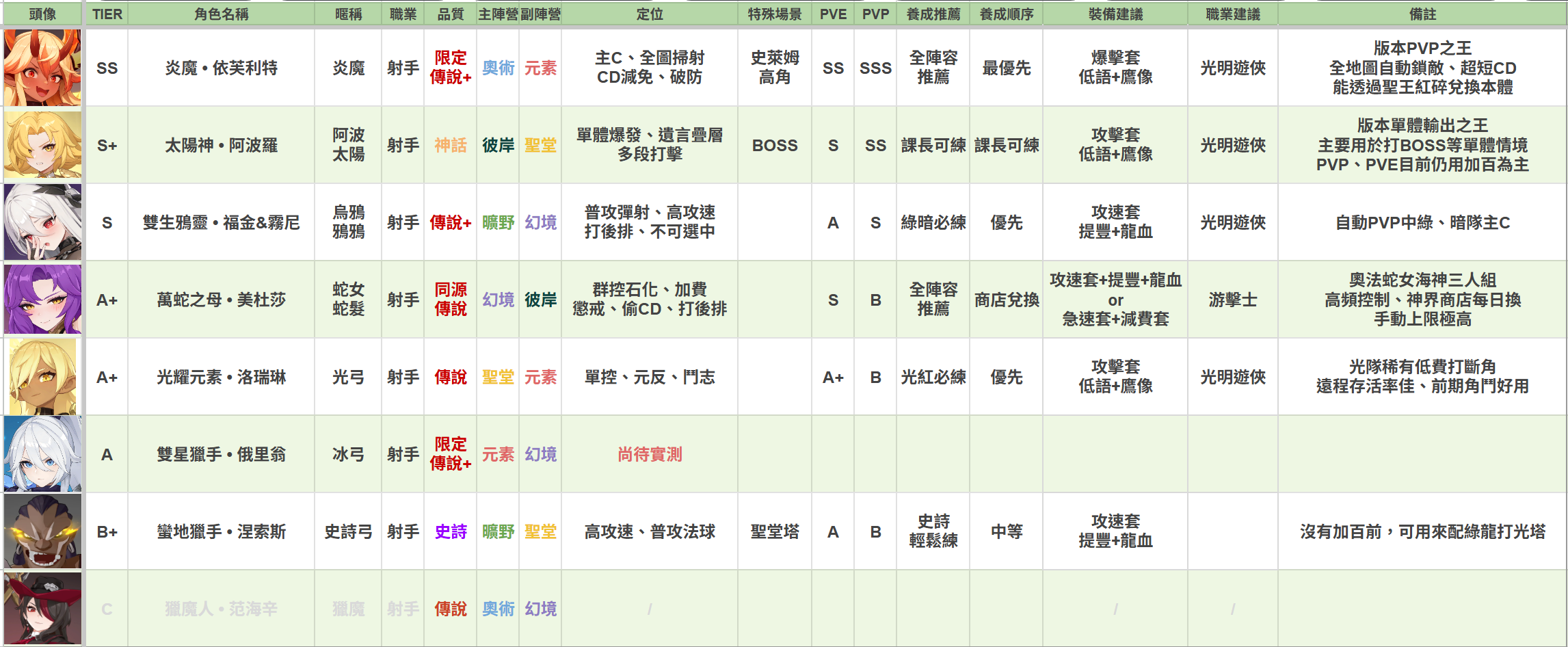Click the dark-skinned 洛瑞琳 elf avatar
The height and width of the screenshot is (647, 1568).
click(42, 377)
